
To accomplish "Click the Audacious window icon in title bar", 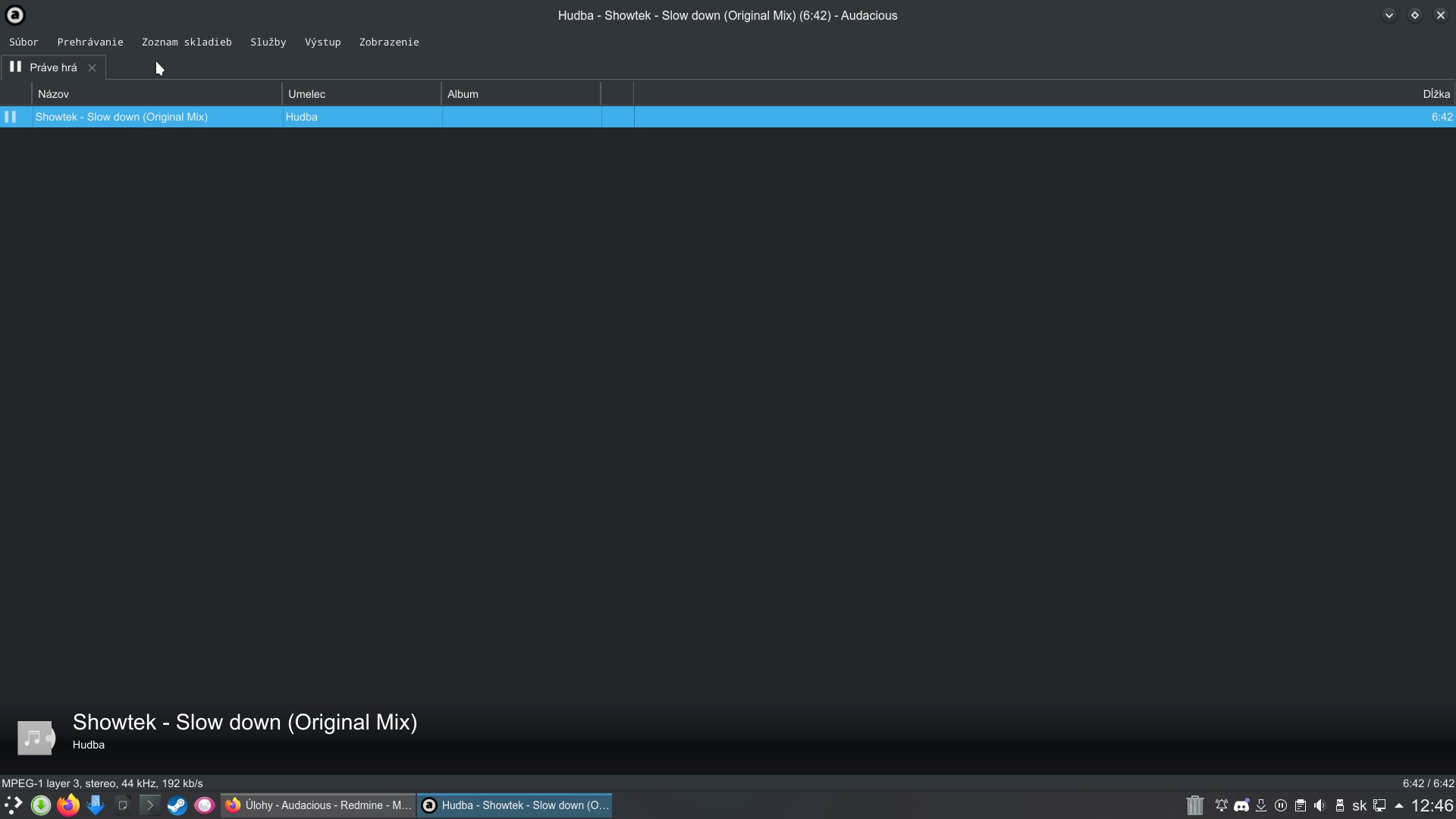I will click(x=15, y=15).
